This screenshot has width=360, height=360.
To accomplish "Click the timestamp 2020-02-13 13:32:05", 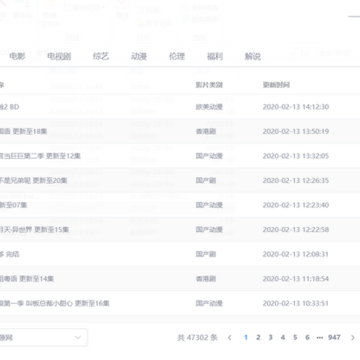I will click(296, 156).
